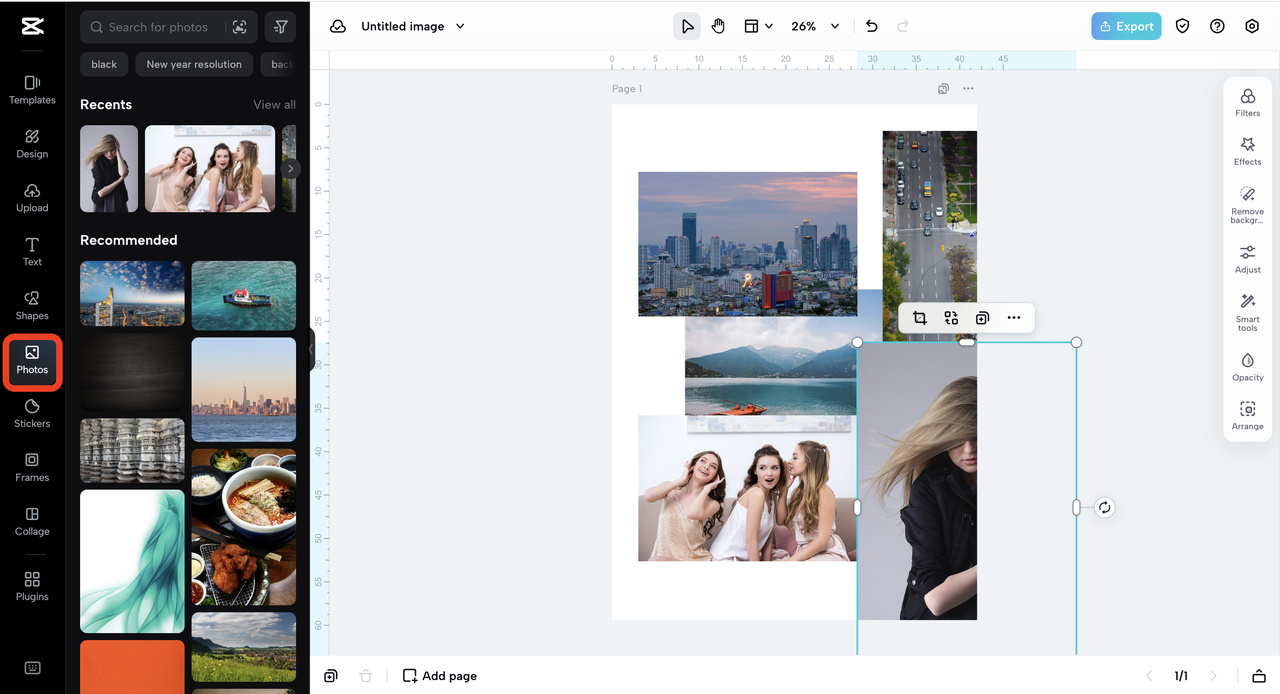
Task: Open the Adjust settings
Action: coord(1247,259)
